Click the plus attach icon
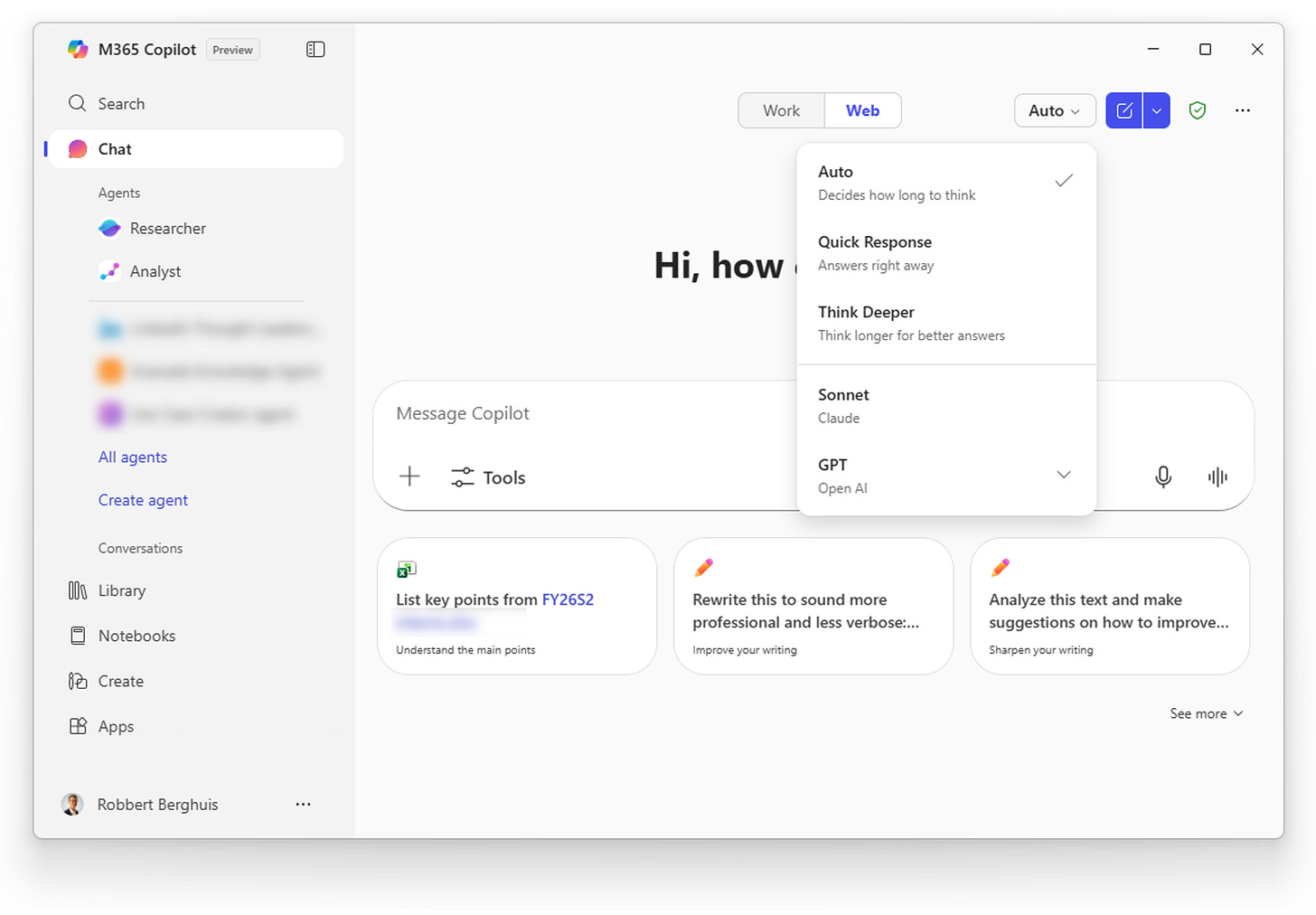This screenshot has height=915, width=1316. pyautogui.click(x=409, y=476)
